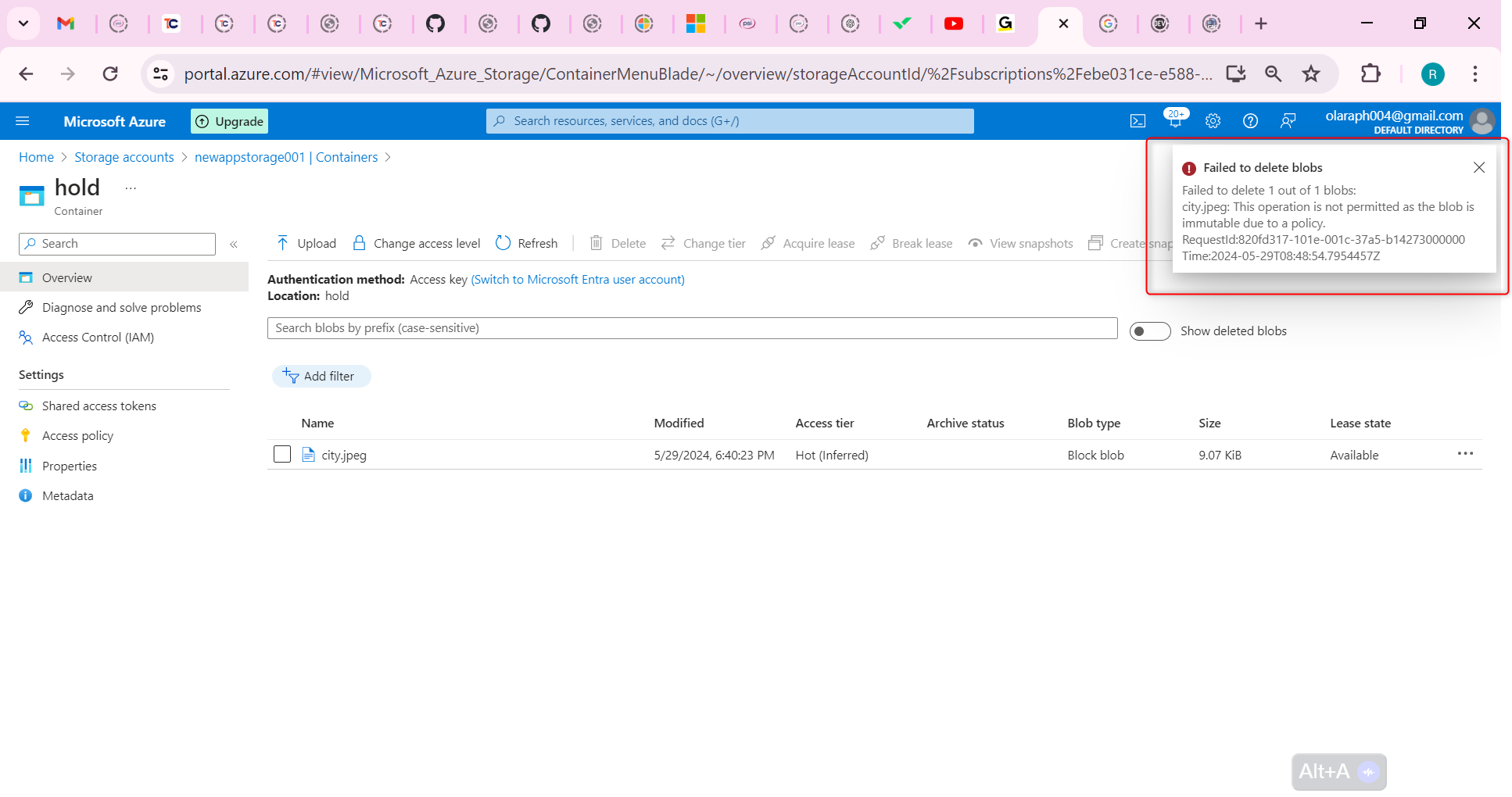Sort by the Archive status column
This screenshot has height=797, width=1512.
point(966,423)
